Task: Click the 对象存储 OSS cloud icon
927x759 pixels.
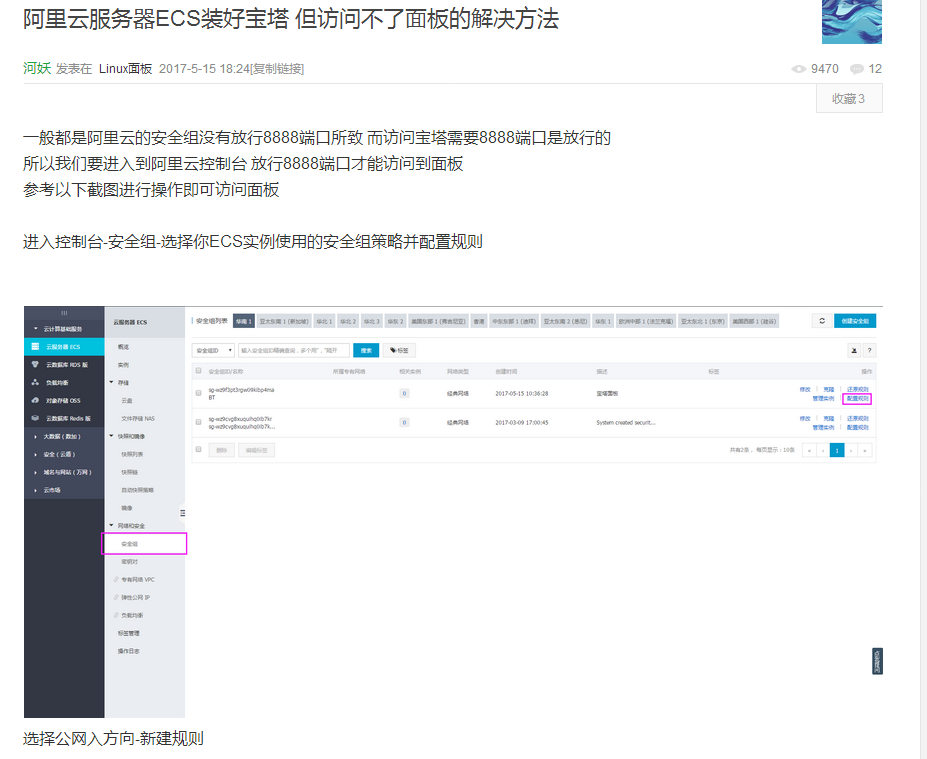Action: click(35, 400)
